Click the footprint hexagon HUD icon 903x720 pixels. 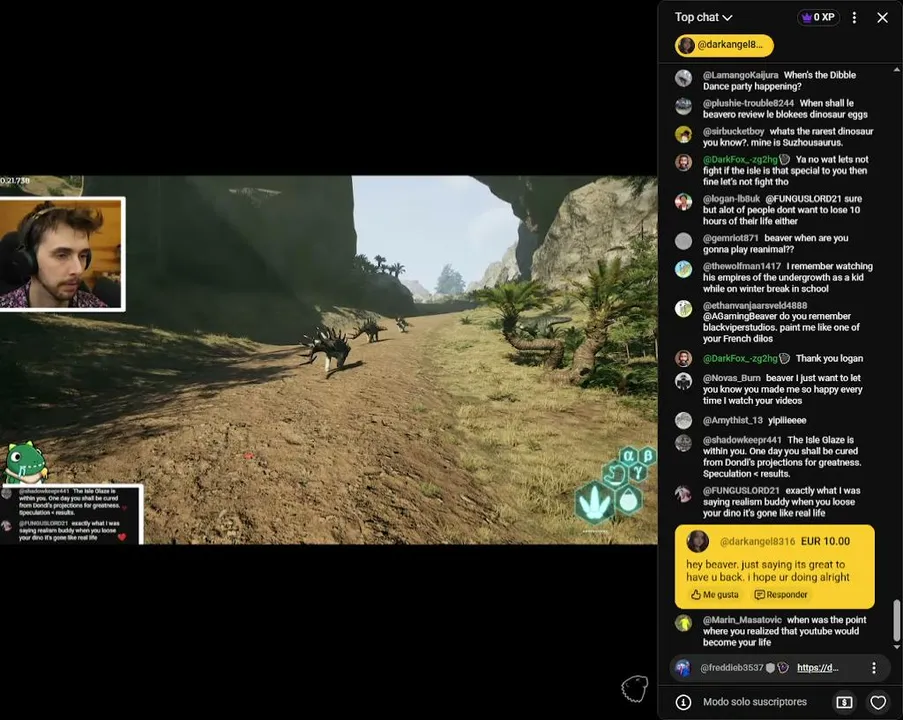tap(594, 502)
